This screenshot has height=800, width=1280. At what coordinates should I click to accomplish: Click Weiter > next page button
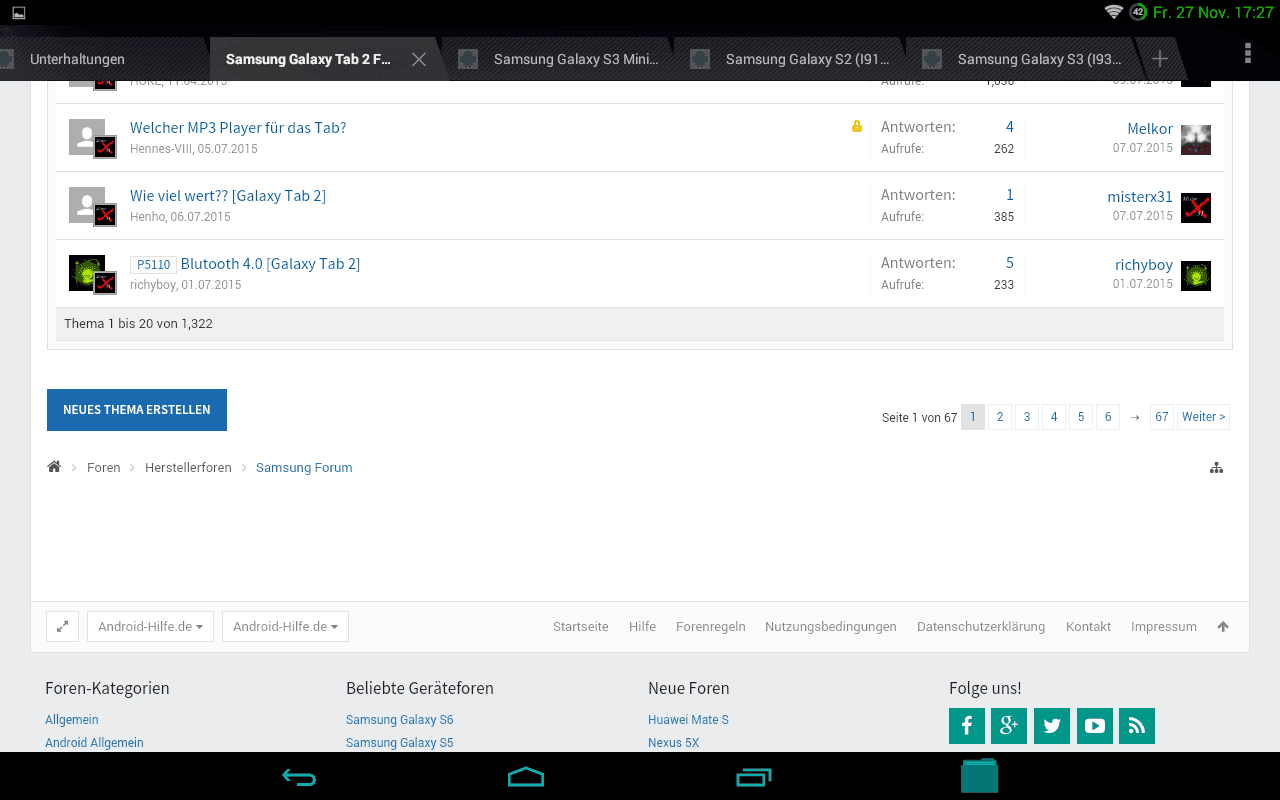click(x=1203, y=417)
